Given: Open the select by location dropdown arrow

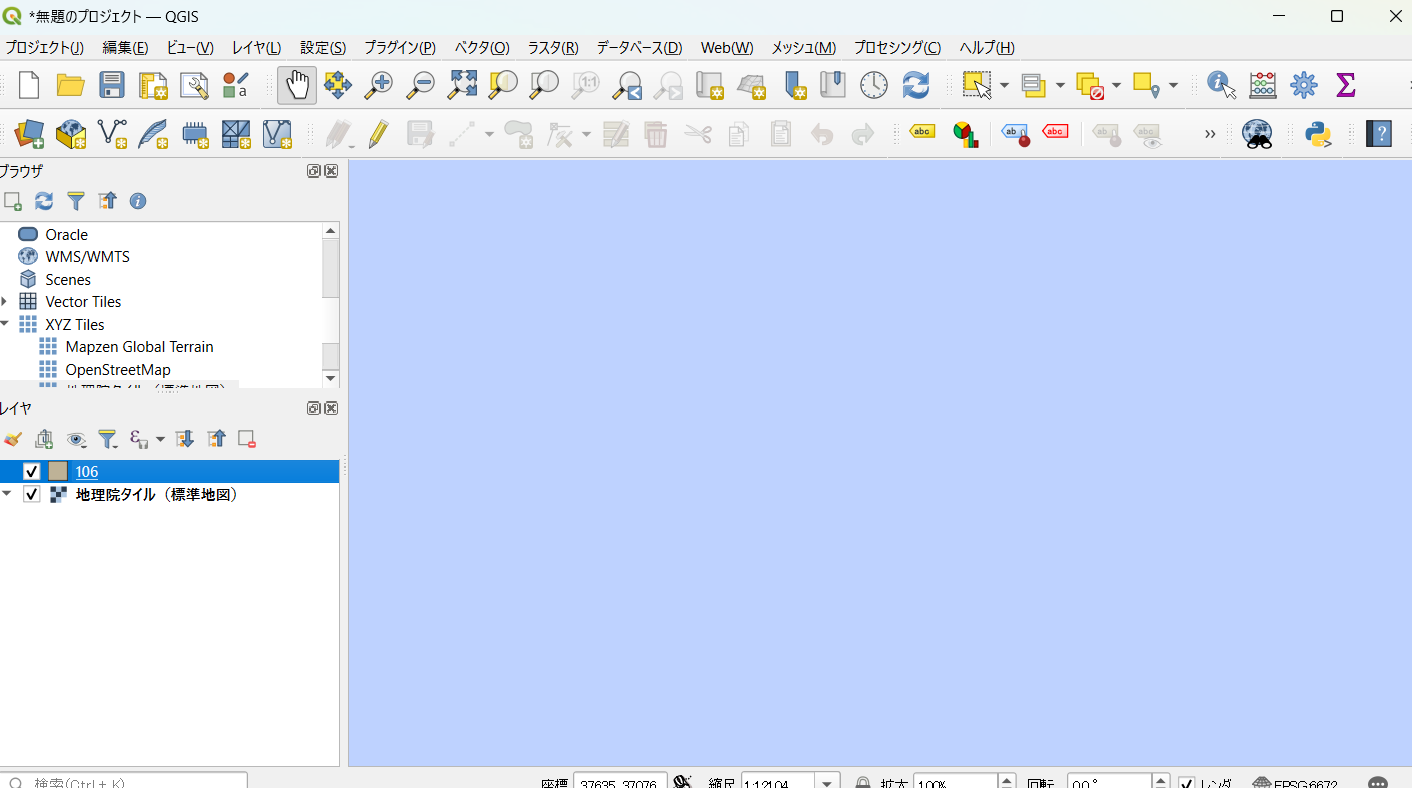Looking at the screenshot, I should [x=1173, y=86].
